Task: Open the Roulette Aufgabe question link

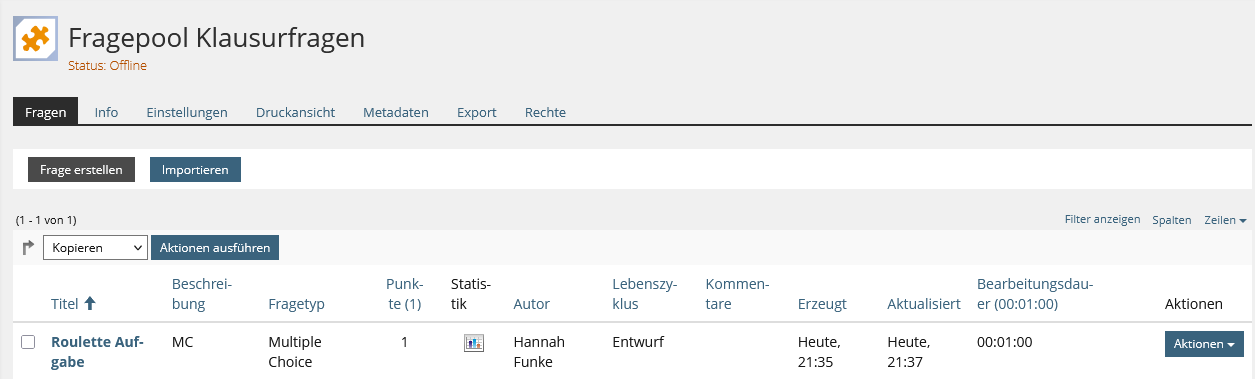Action: click(97, 352)
